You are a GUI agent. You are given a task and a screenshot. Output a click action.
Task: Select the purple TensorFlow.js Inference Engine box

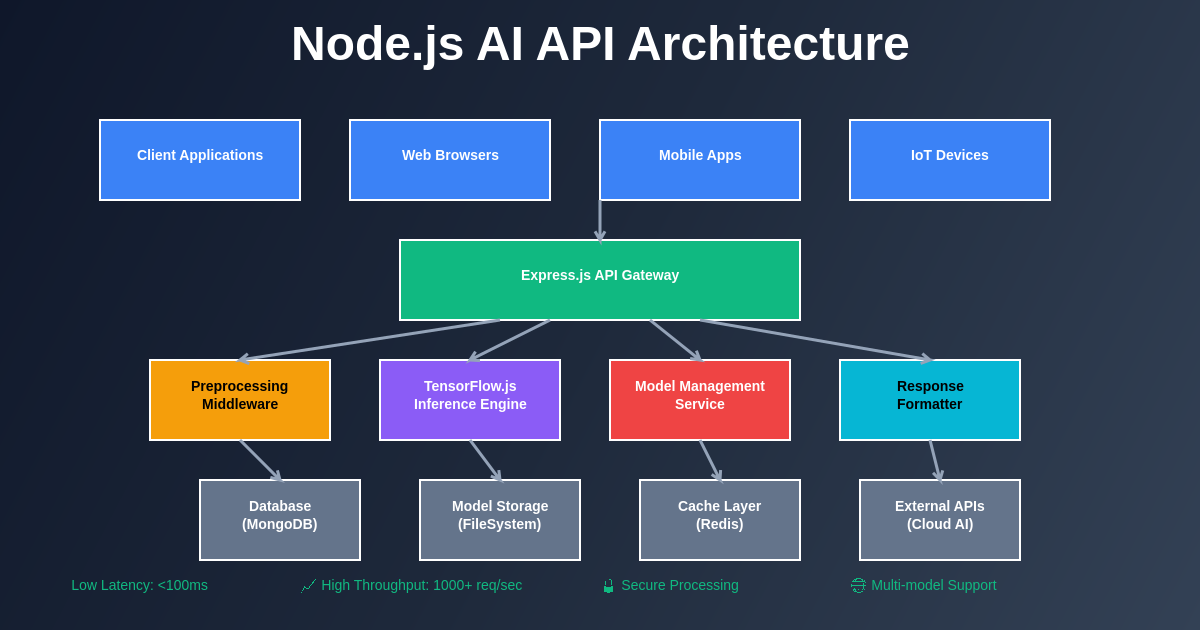click(470, 400)
